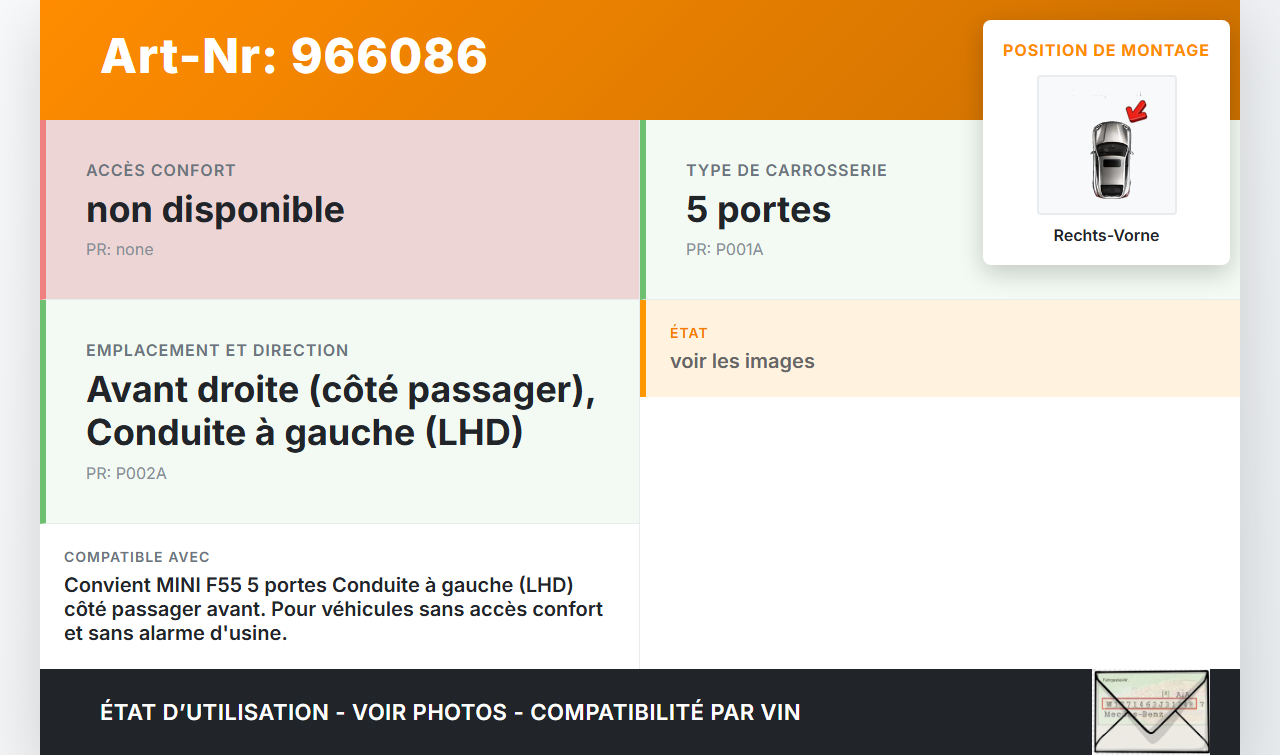Click the 'Type de carrosserie' label
This screenshot has width=1280, height=755.
pos(786,170)
